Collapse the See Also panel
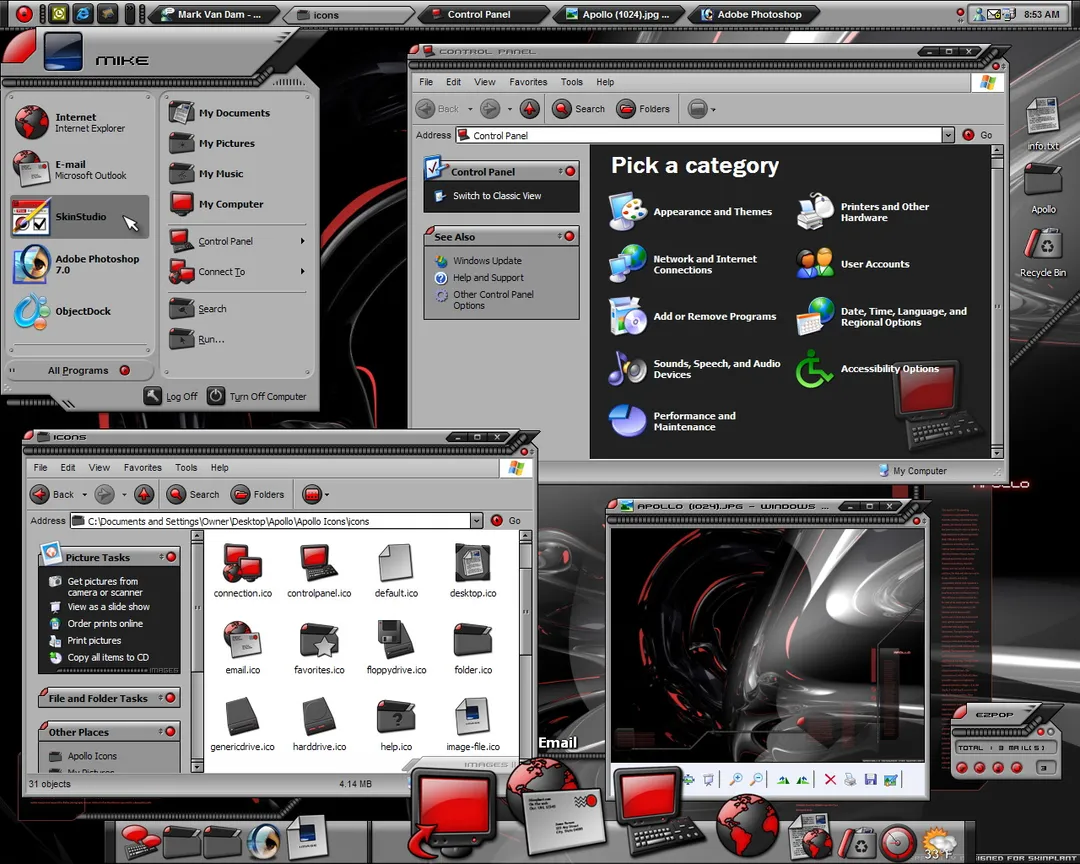The image size is (1080, 864). pos(569,236)
